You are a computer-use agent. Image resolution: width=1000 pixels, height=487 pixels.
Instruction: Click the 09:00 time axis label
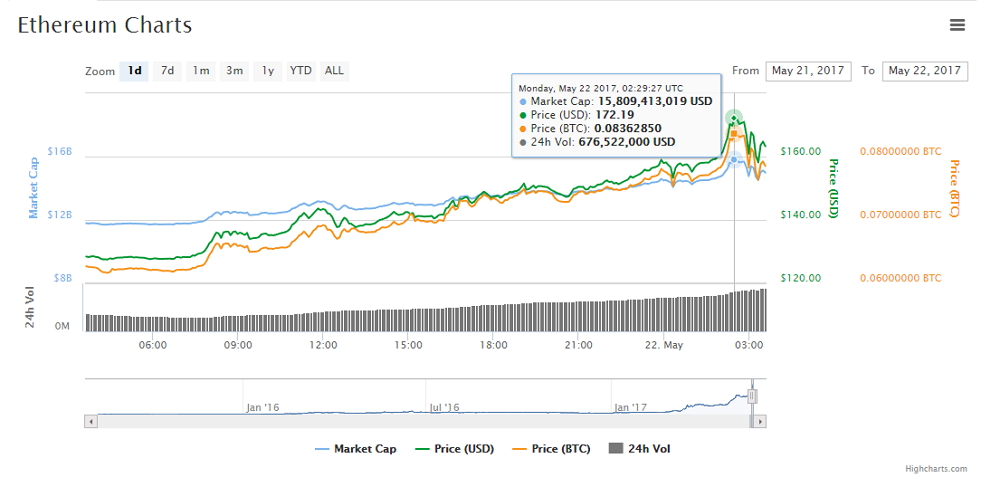pos(238,345)
